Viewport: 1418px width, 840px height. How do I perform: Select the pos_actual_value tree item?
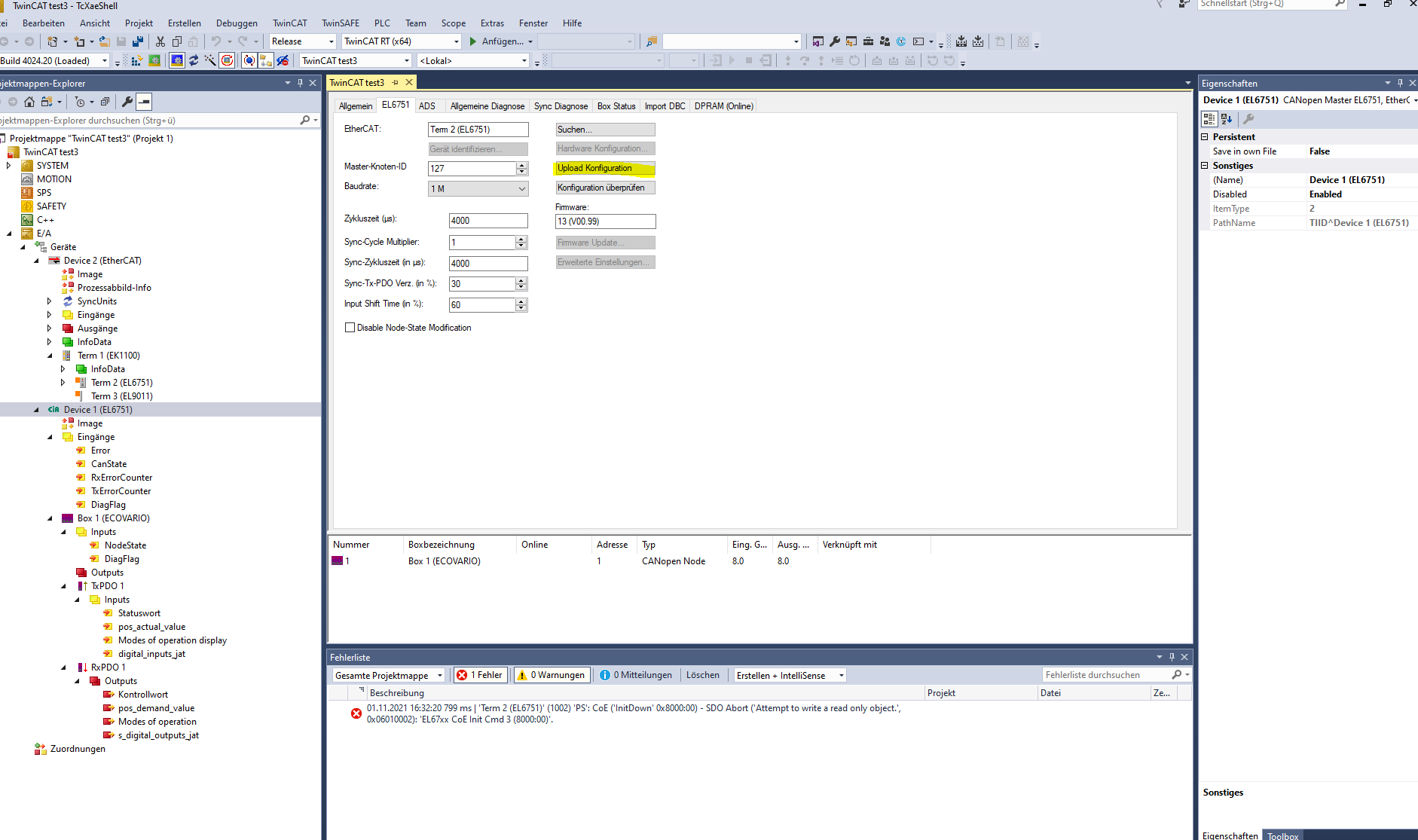pos(151,627)
